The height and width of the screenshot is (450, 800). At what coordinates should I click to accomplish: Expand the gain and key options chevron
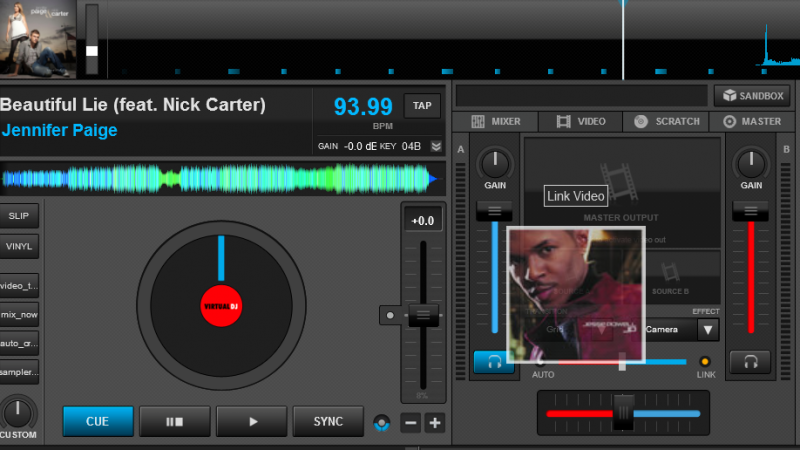(436, 146)
